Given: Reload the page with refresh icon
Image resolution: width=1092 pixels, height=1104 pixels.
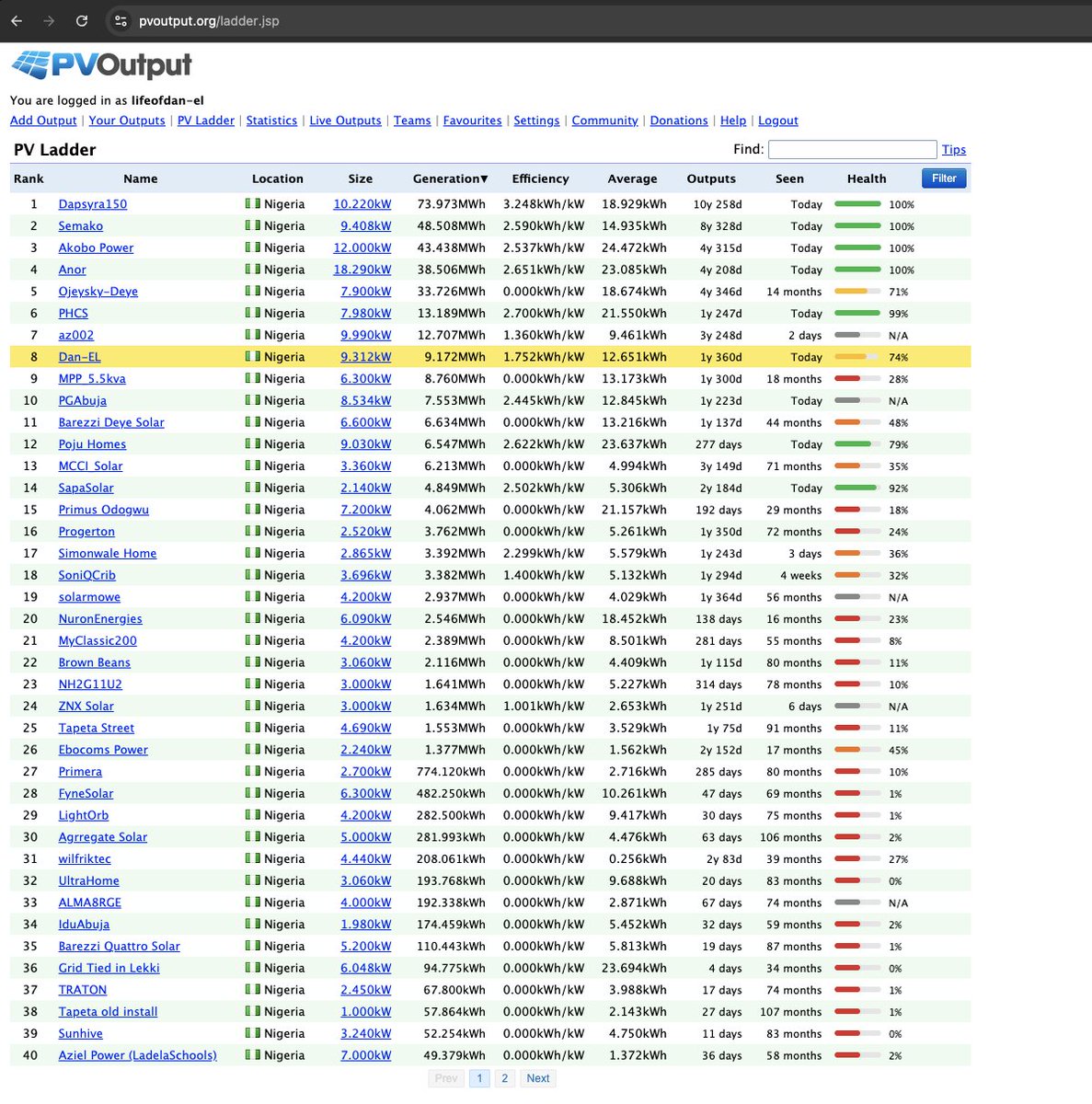Looking at the screenshot, I should pos(82,20).
